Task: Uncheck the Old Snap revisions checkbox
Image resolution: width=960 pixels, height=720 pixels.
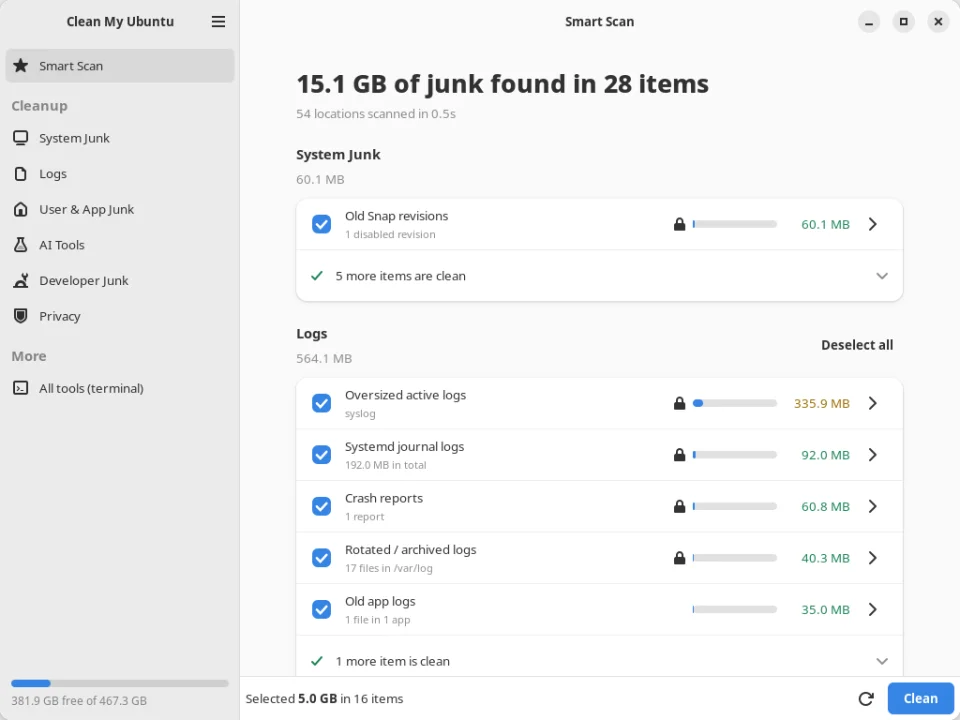Action: 321,224
